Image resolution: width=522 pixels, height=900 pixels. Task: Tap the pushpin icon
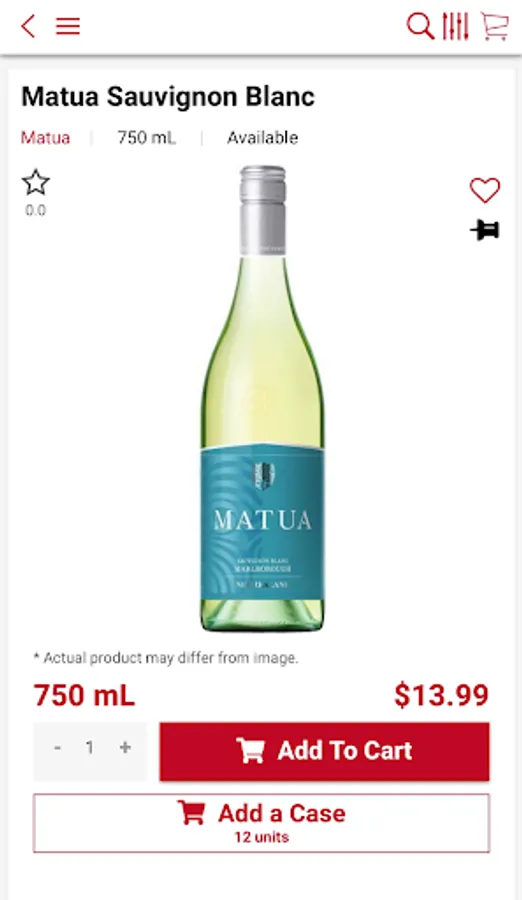(x=485, y=230)
